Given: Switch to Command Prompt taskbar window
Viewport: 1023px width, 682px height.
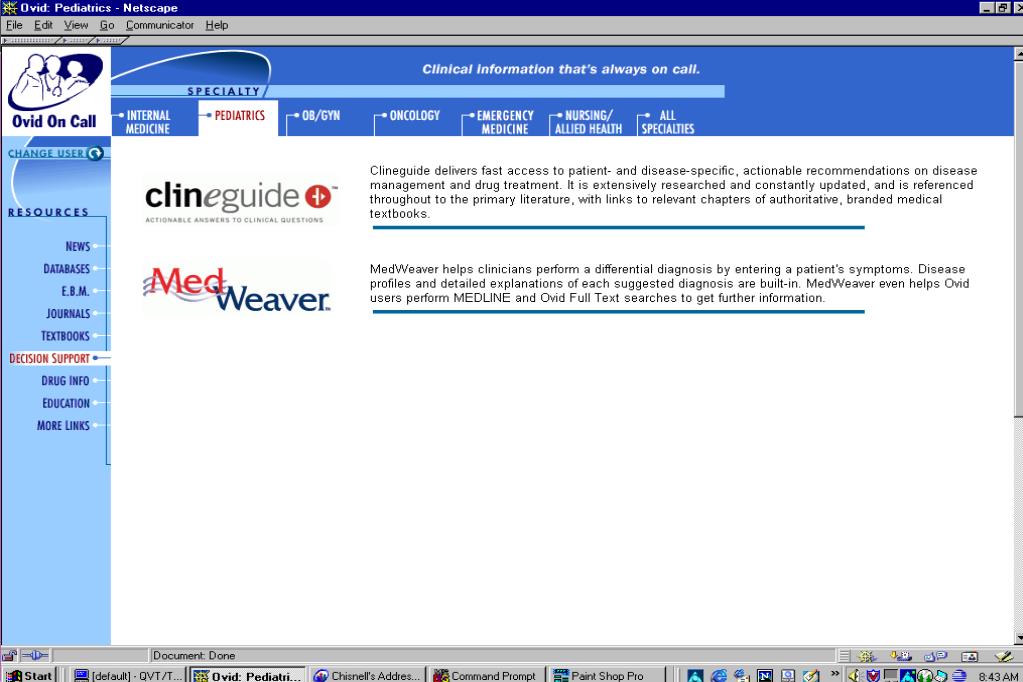Looking at the screenshot, I should tap(487, 675).
